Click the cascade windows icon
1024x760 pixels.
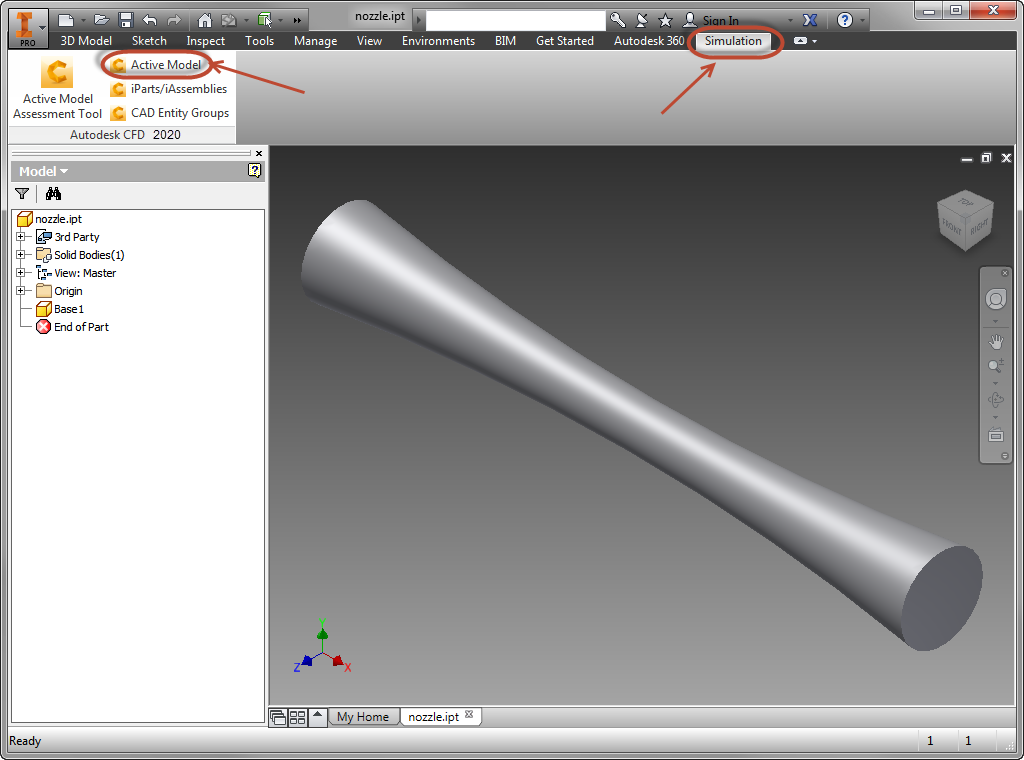point(278,717)
